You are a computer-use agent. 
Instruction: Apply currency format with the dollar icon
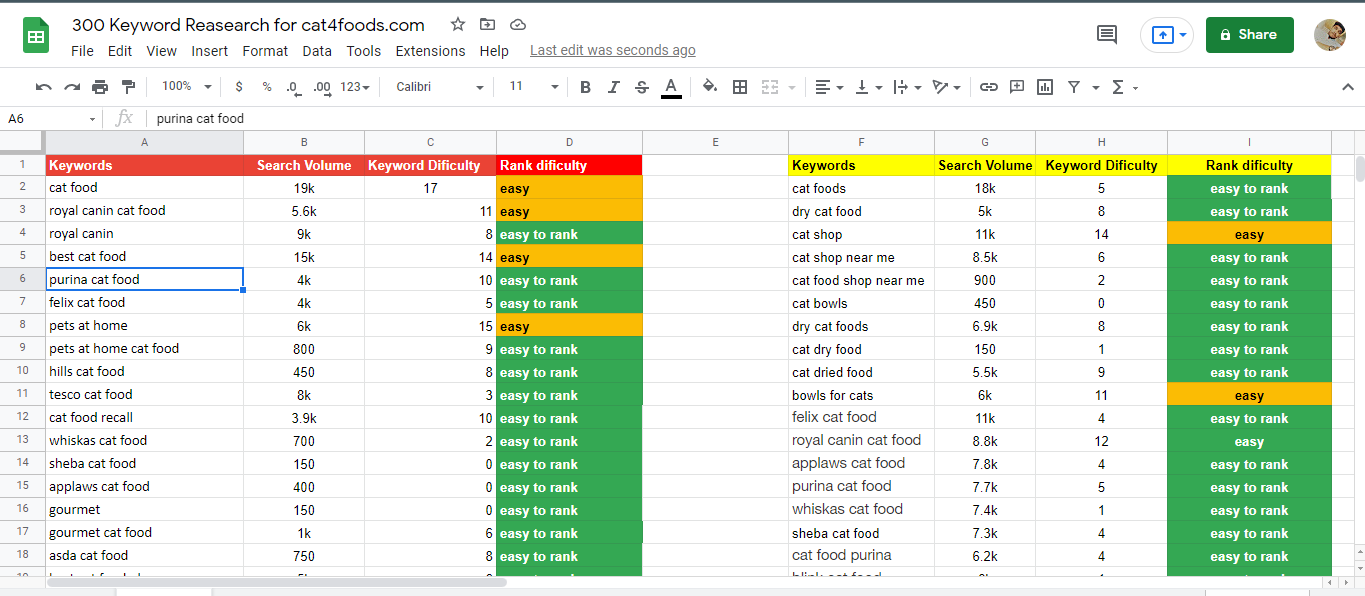pyautogui.click(x=239, y=87)
